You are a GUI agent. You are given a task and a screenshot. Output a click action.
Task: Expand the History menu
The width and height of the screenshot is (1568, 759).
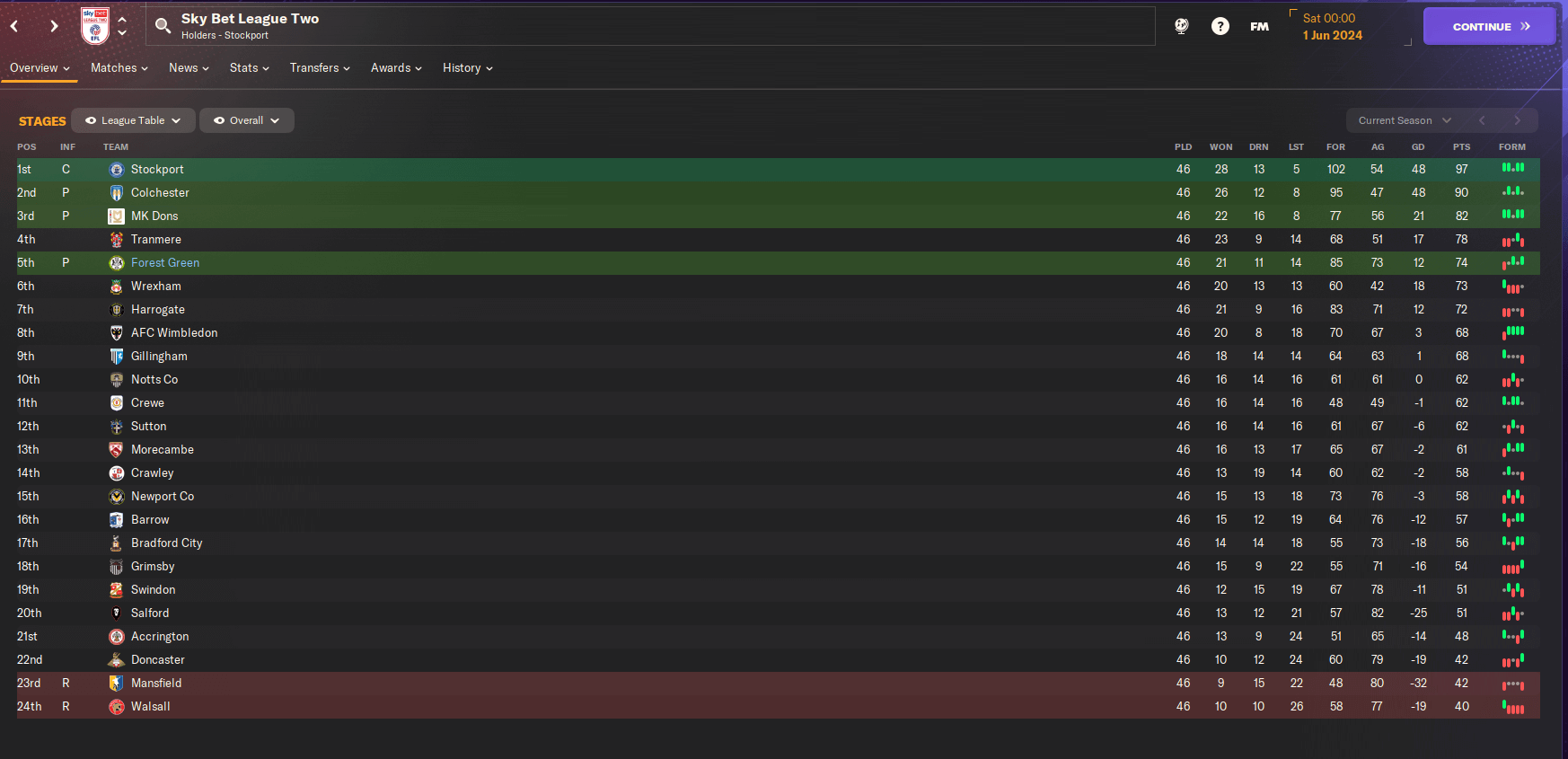click(x=467, y=68)
